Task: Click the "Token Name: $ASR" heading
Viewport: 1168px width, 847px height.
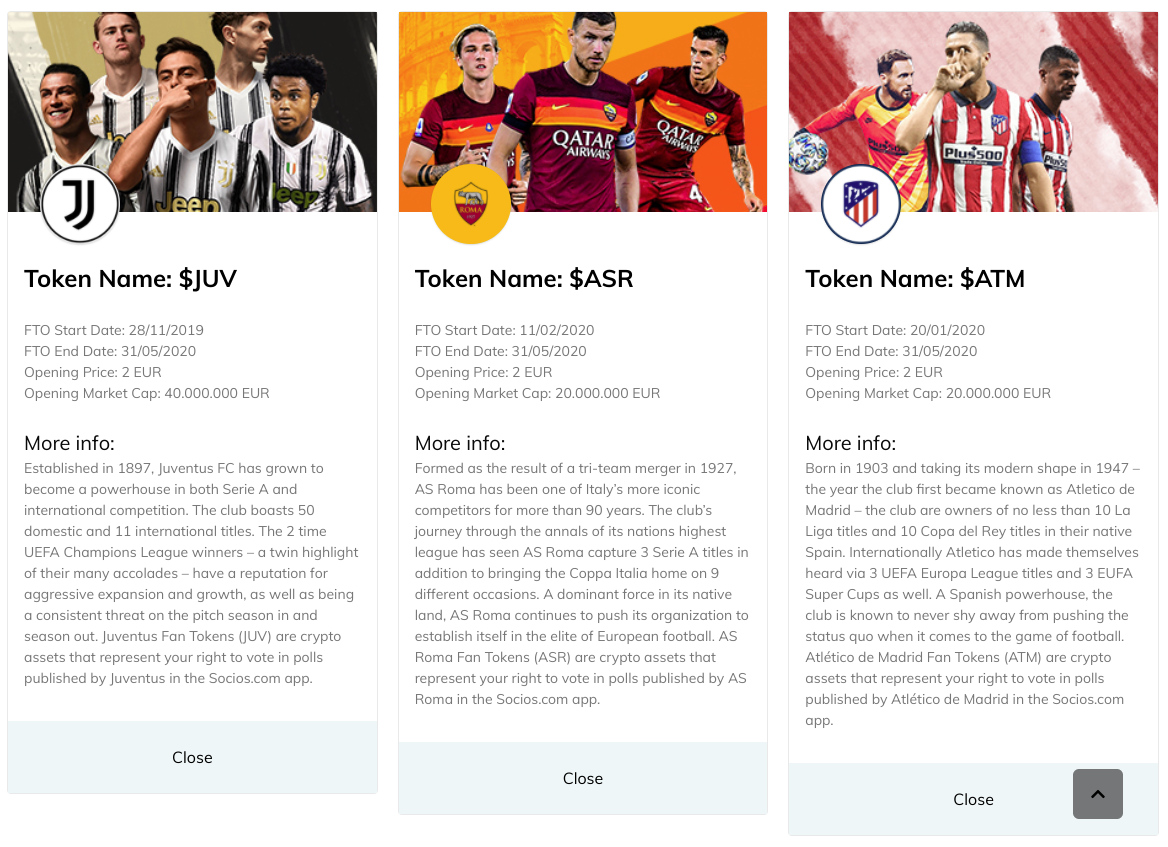Action: pyautogui.click(x=524, y=279)
